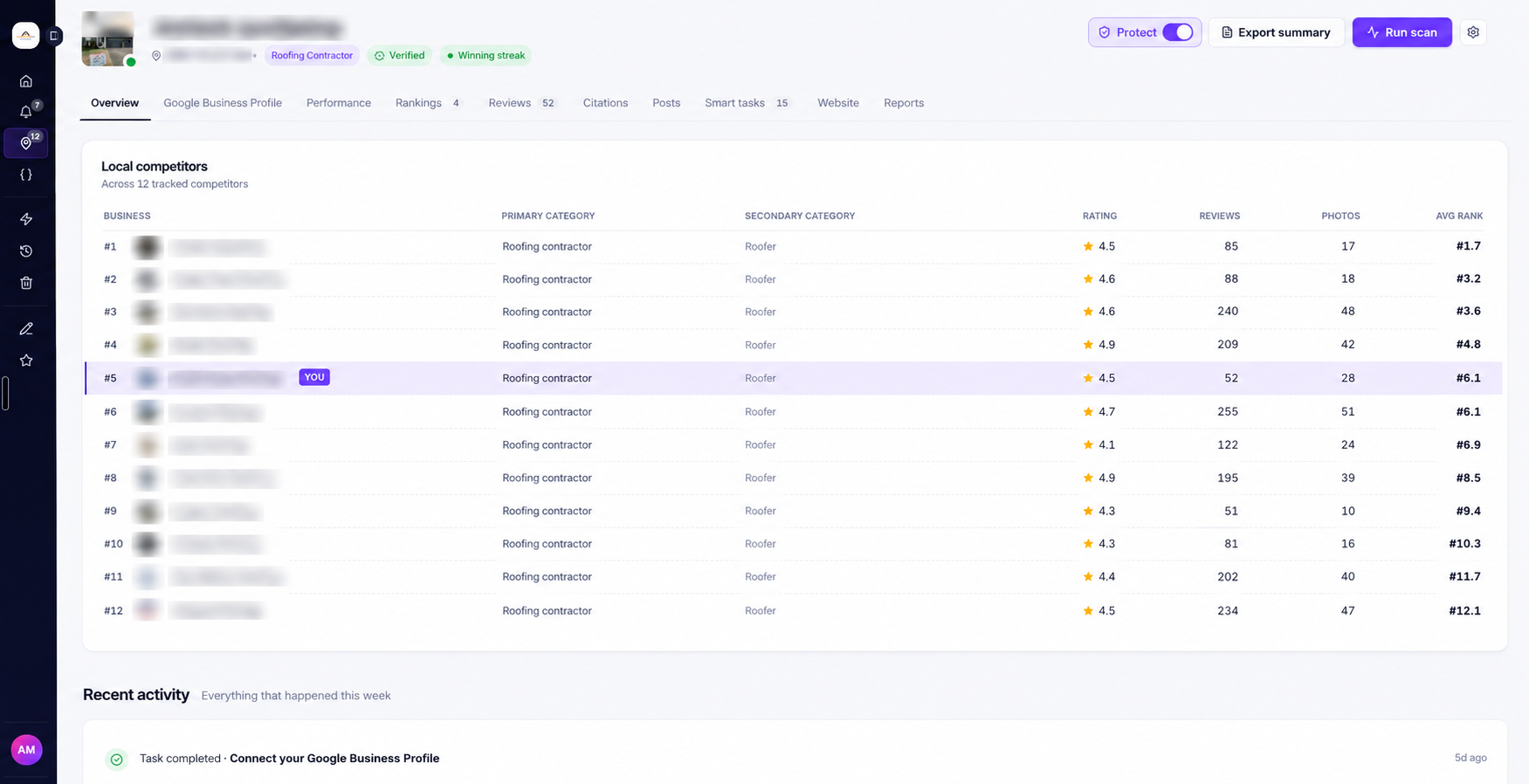Open the Rankings tab
Screen dimensions: 1529x784
pos(428,103)
